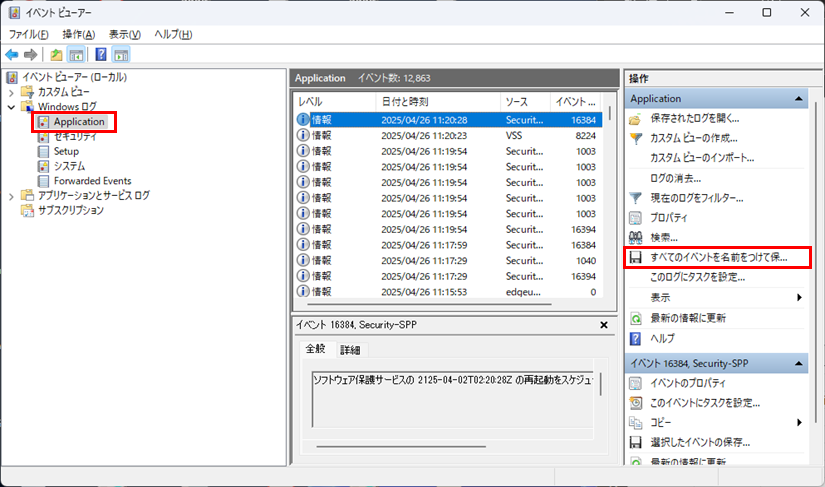Click the 最新の情報に更新 refresh icon under 表示
This screenshot has width=825, height=487.
coord(636,319)
